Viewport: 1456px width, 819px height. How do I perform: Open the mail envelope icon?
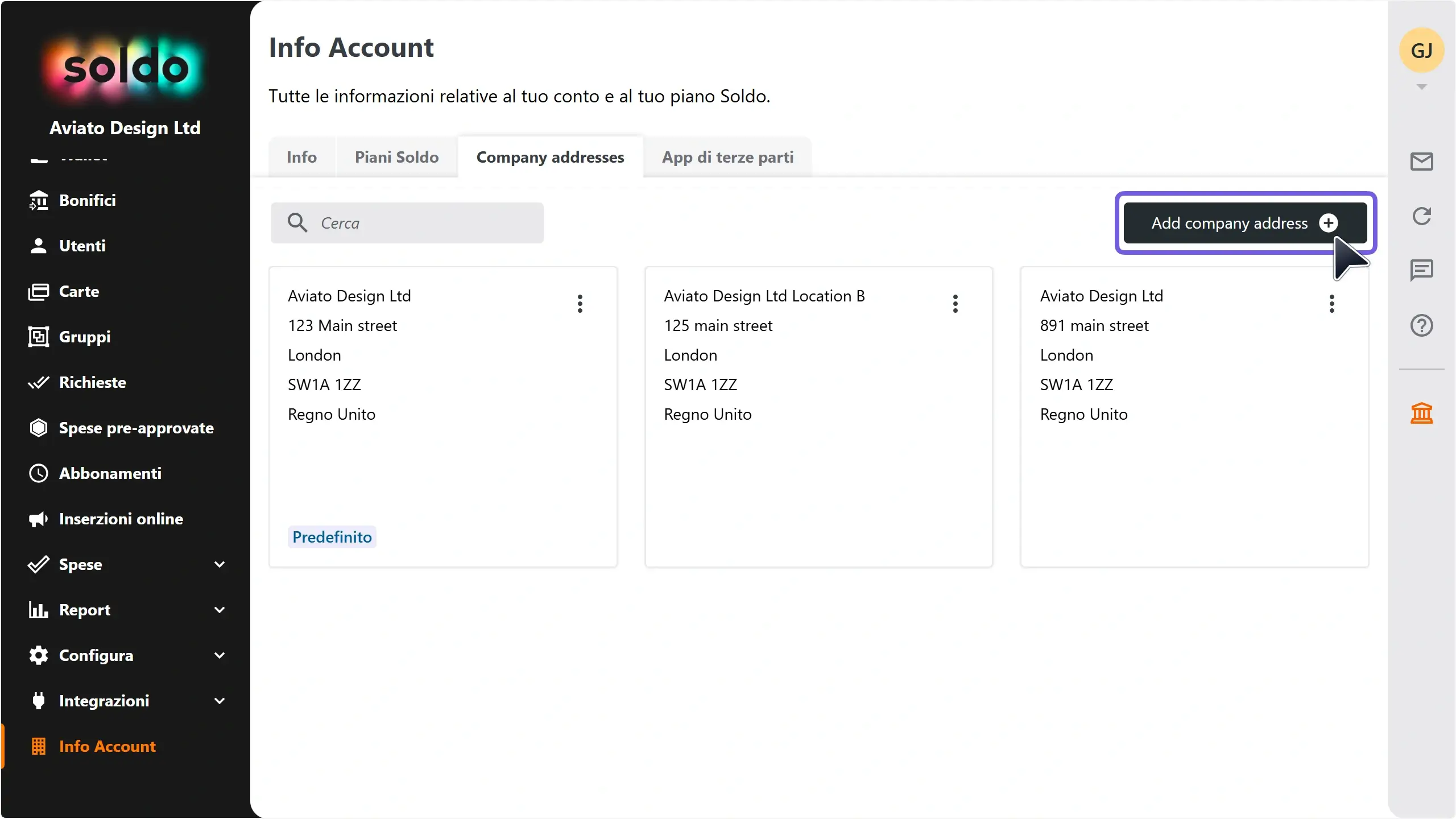coord(1421,162)
